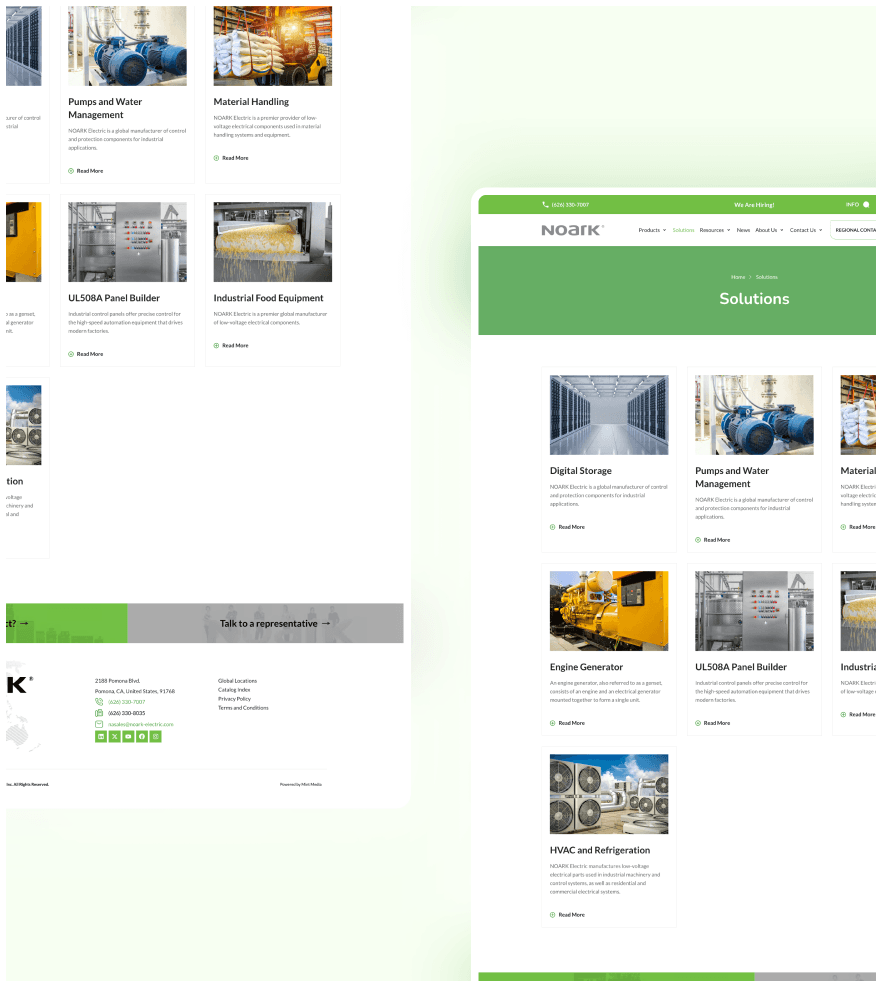
Task: Click Read More under UL508A Panel Builder, right page
Action: point(713,723)
